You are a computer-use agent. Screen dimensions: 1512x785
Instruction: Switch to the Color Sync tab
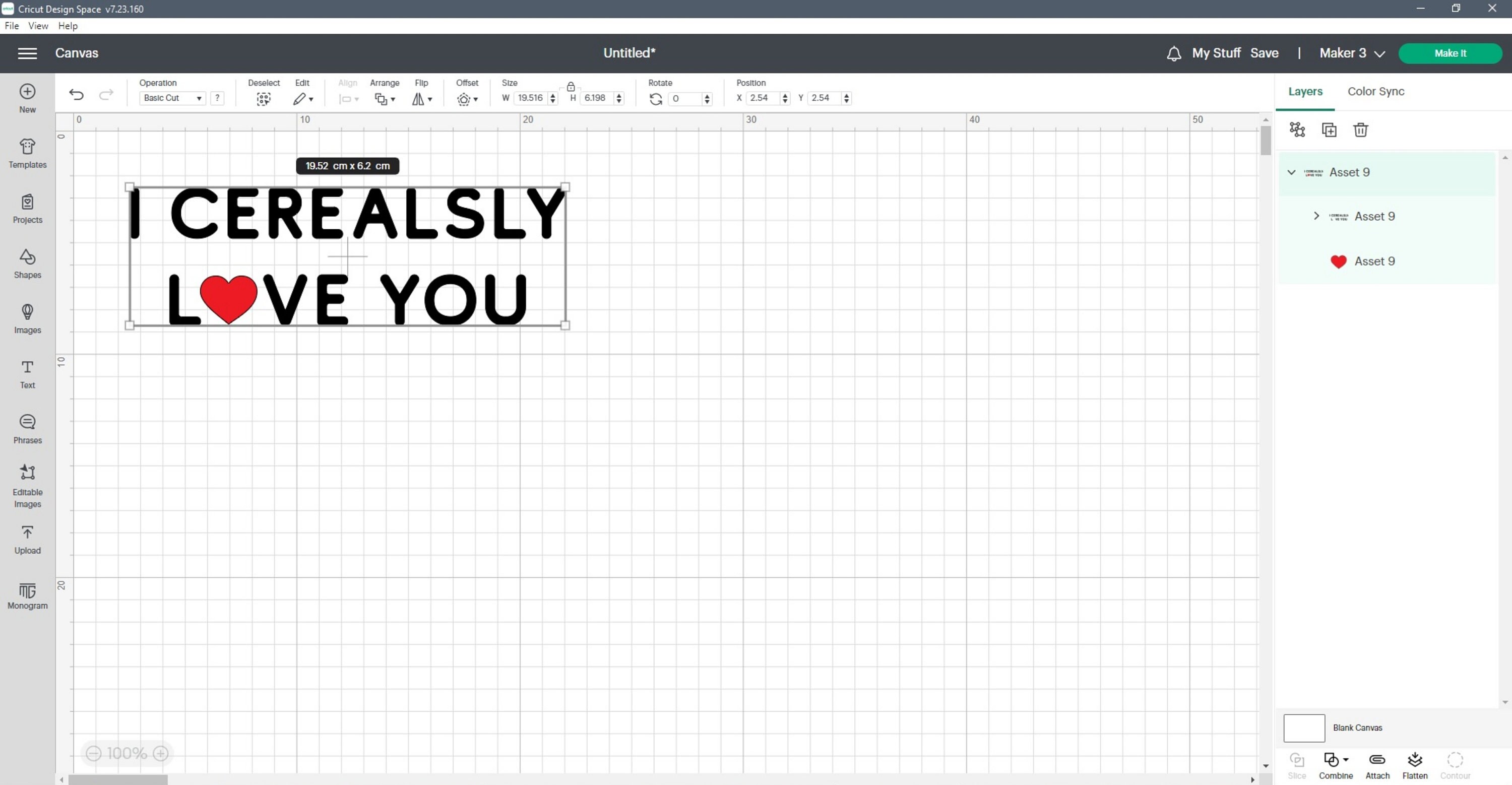(1376, 92)
